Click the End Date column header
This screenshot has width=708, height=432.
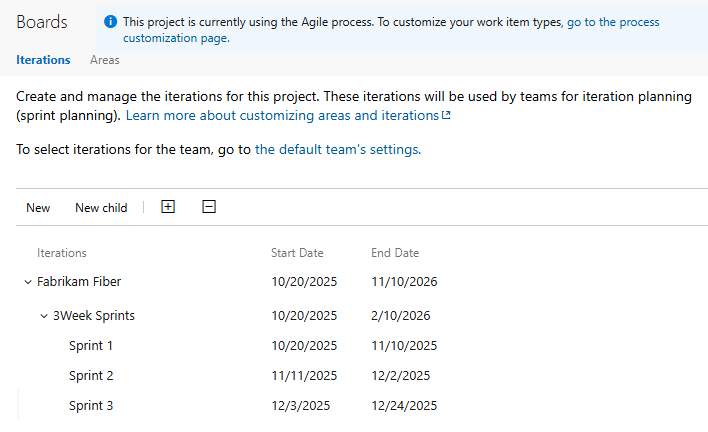tap(395, 253)
